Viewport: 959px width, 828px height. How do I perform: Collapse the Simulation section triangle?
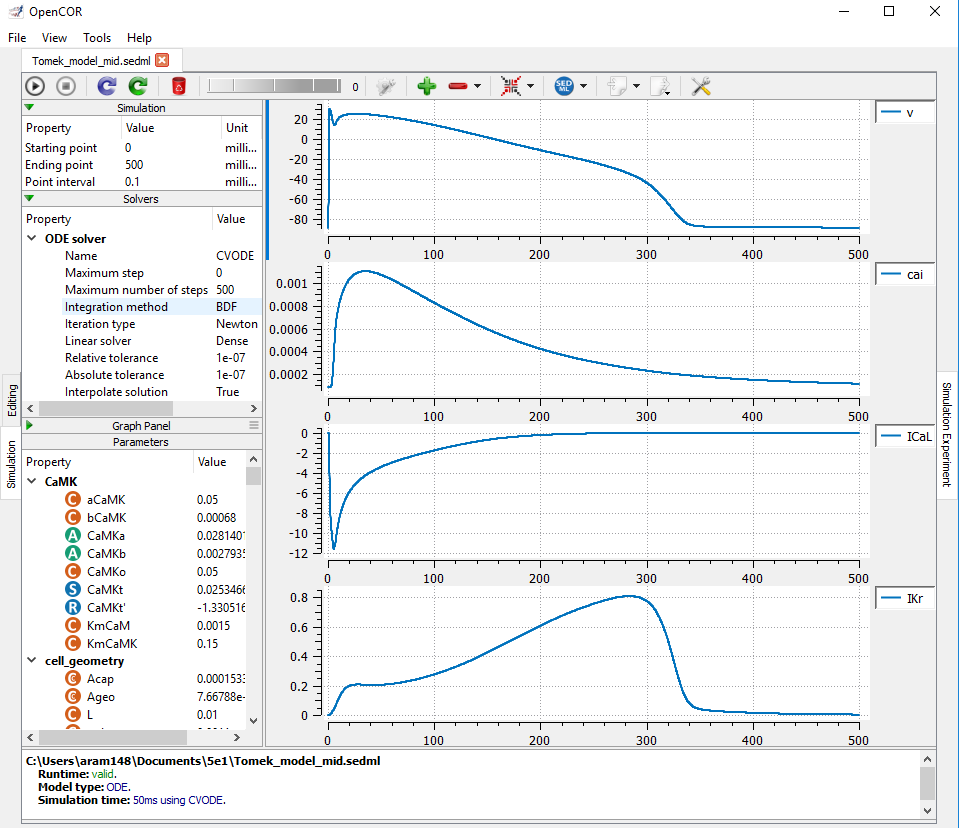pos(30,108)
